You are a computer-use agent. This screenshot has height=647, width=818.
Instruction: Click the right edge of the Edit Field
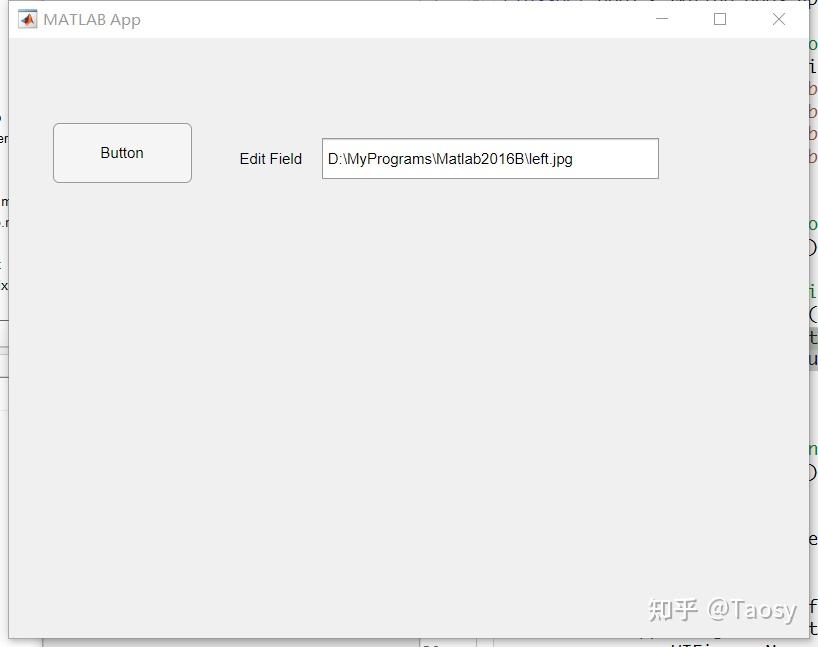657,158
